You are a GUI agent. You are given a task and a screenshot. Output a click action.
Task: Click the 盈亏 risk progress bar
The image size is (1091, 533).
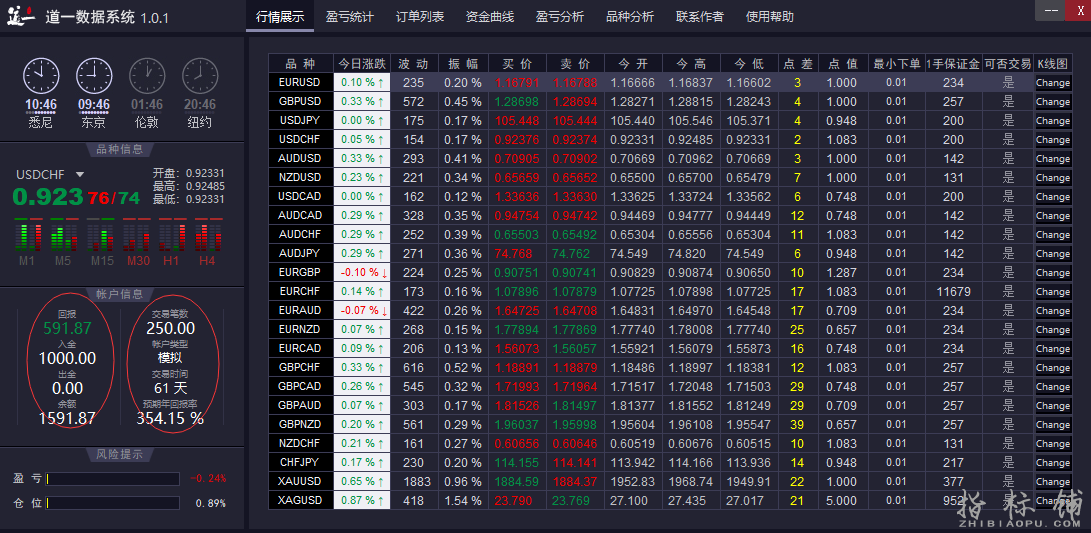pyautogui.click(x=112, y=479)
